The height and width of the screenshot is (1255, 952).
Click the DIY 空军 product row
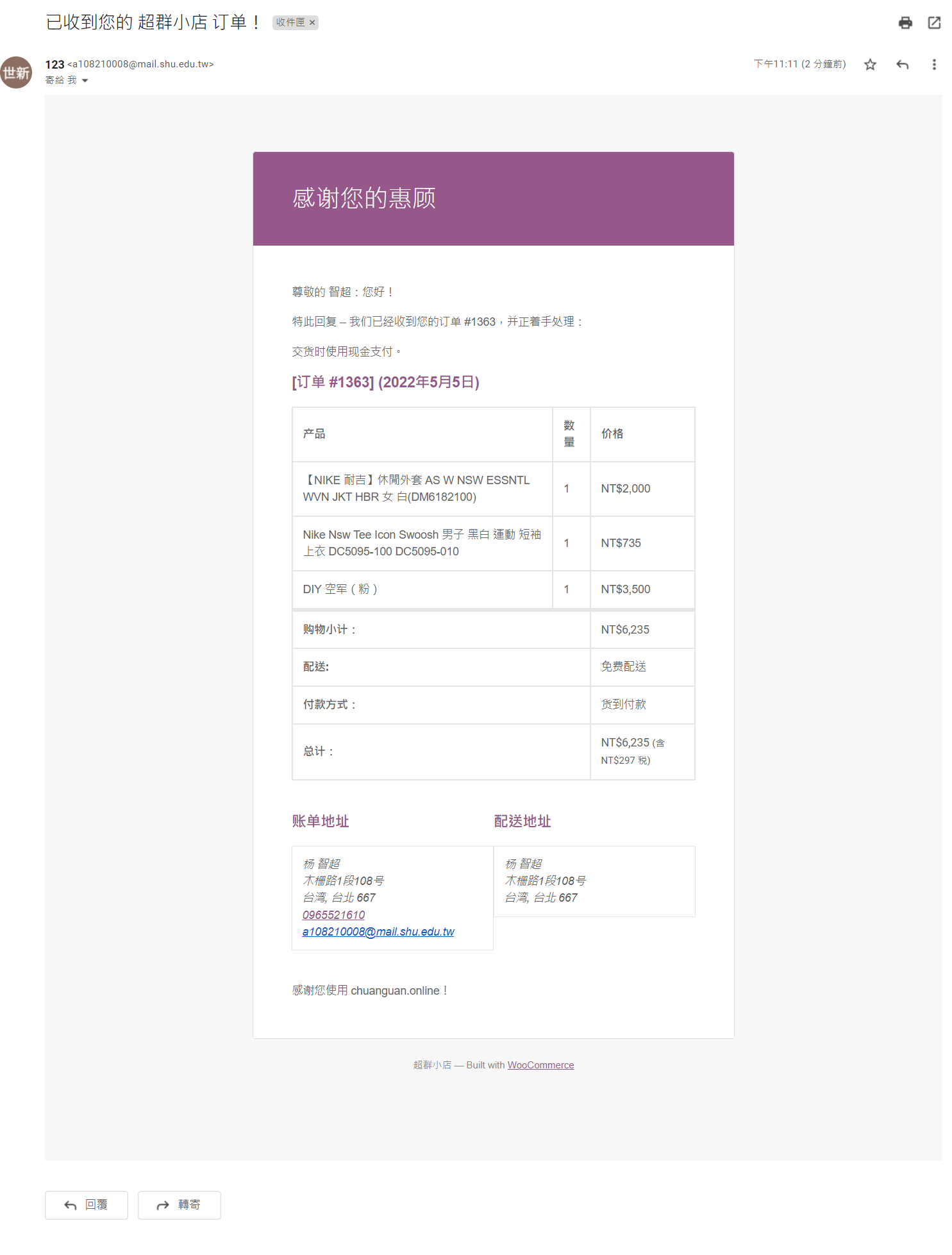coord(340,589)
